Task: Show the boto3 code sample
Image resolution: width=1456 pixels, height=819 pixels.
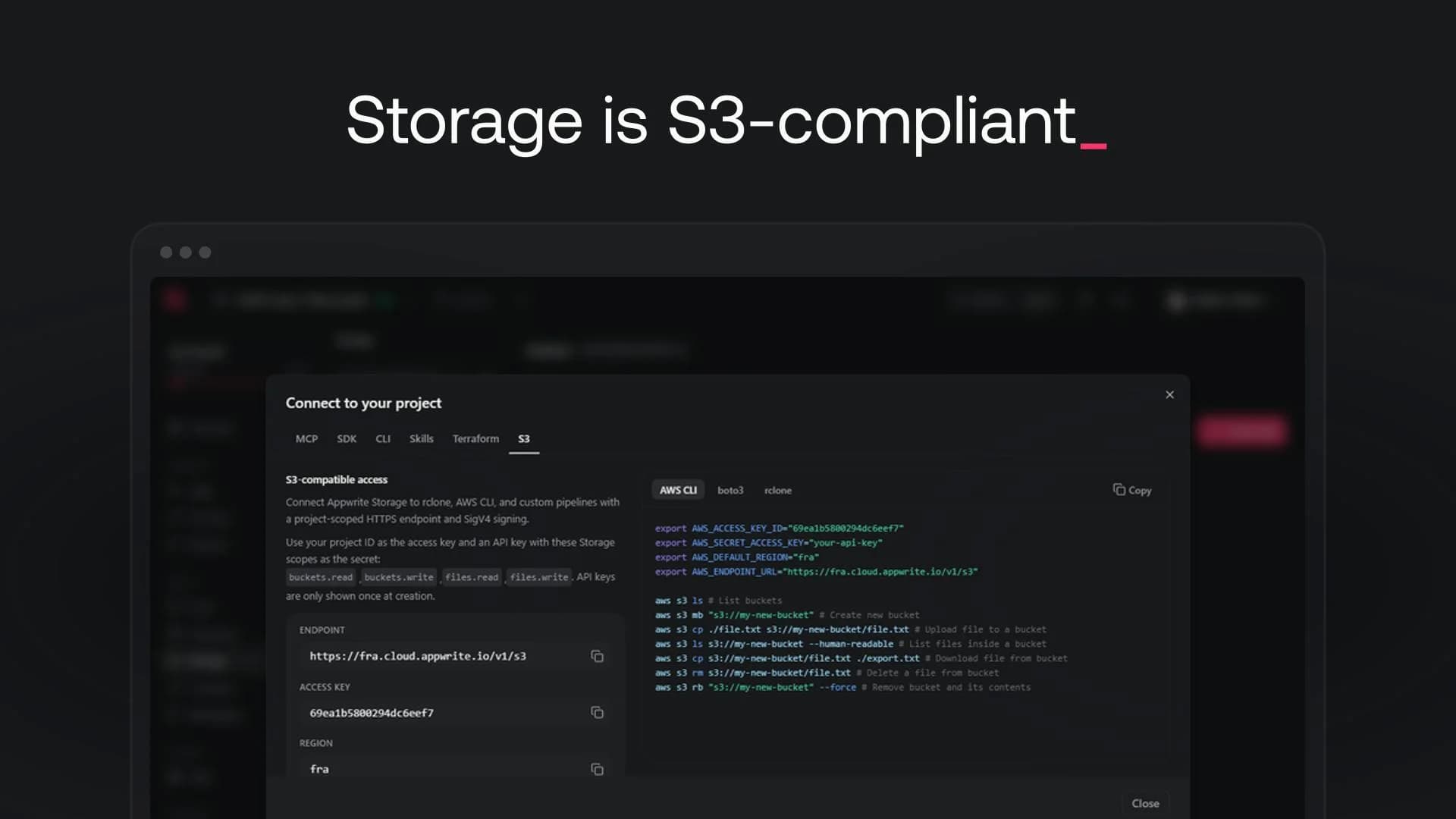Action: click(730, 491)
